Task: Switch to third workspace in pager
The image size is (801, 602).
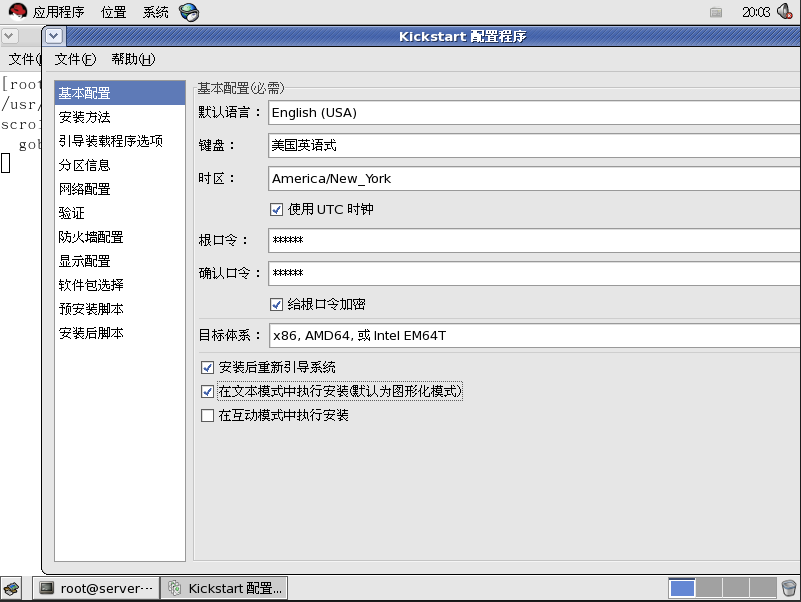Action: click(x=736, y=588)
